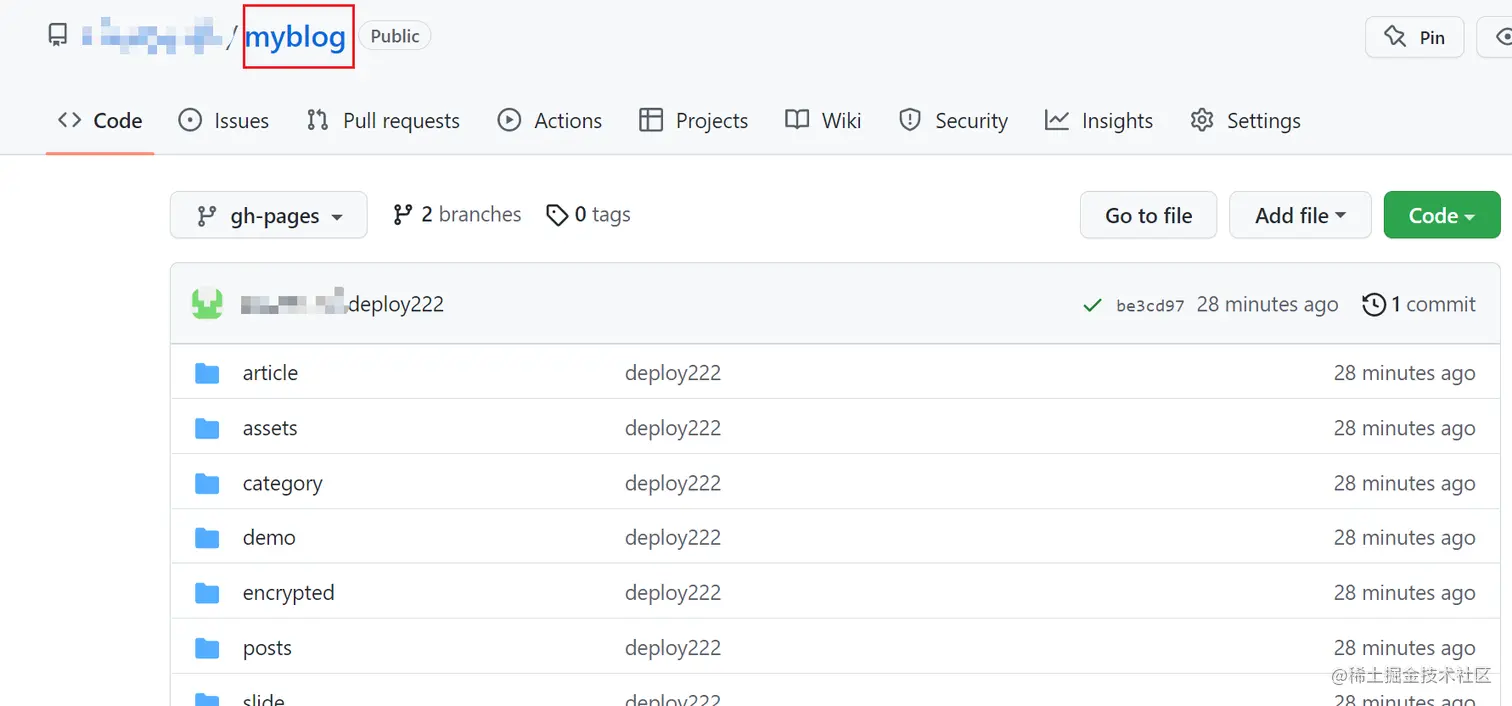View the 1 commit history link

point(1419,304)
